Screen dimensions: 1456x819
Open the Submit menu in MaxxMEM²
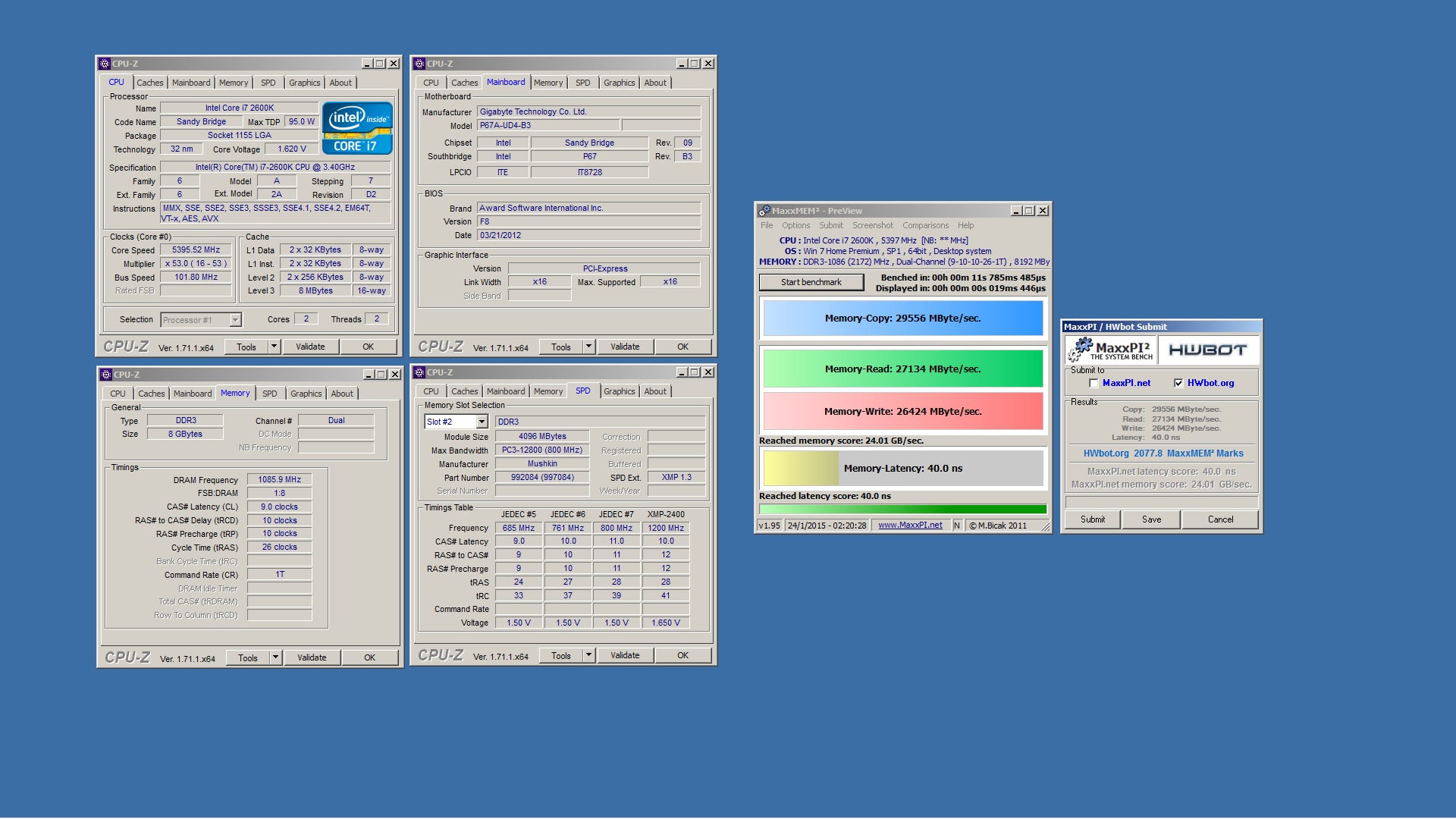tap(830, 225)
